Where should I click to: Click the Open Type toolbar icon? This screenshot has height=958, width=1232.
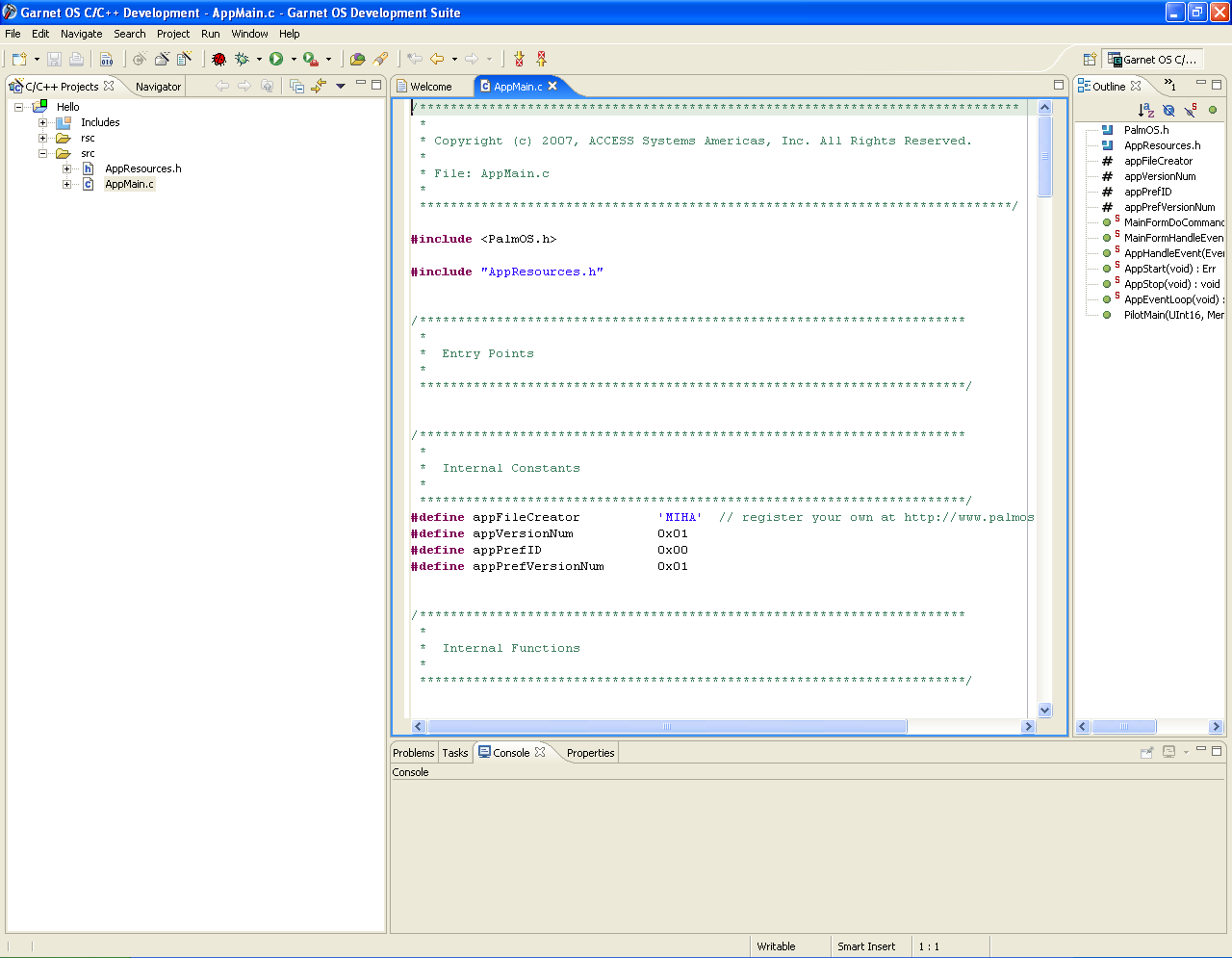[x=357, y=59]
